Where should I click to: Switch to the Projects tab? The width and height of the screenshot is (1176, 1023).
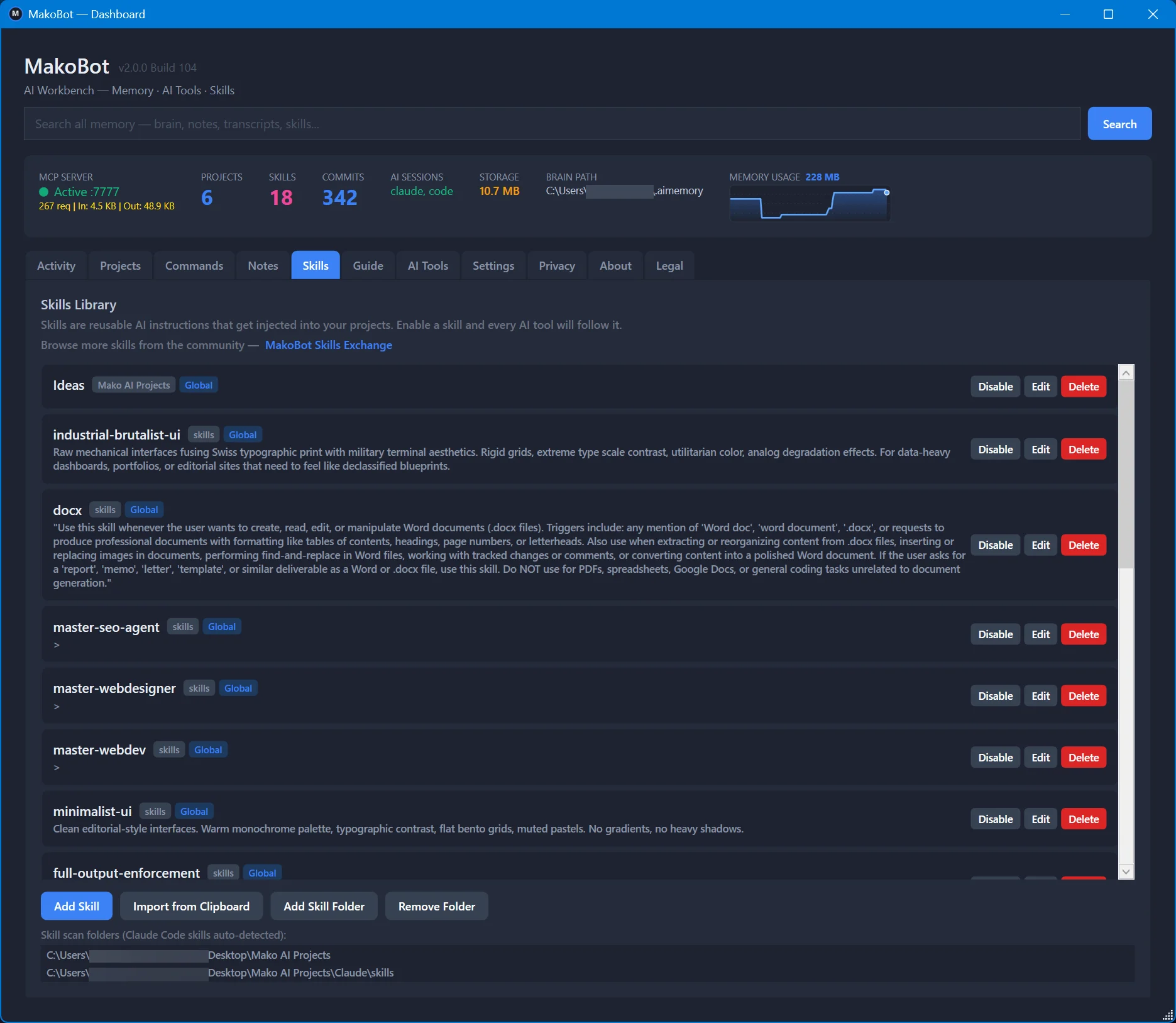pyautogui.click(x=120, y=266)
